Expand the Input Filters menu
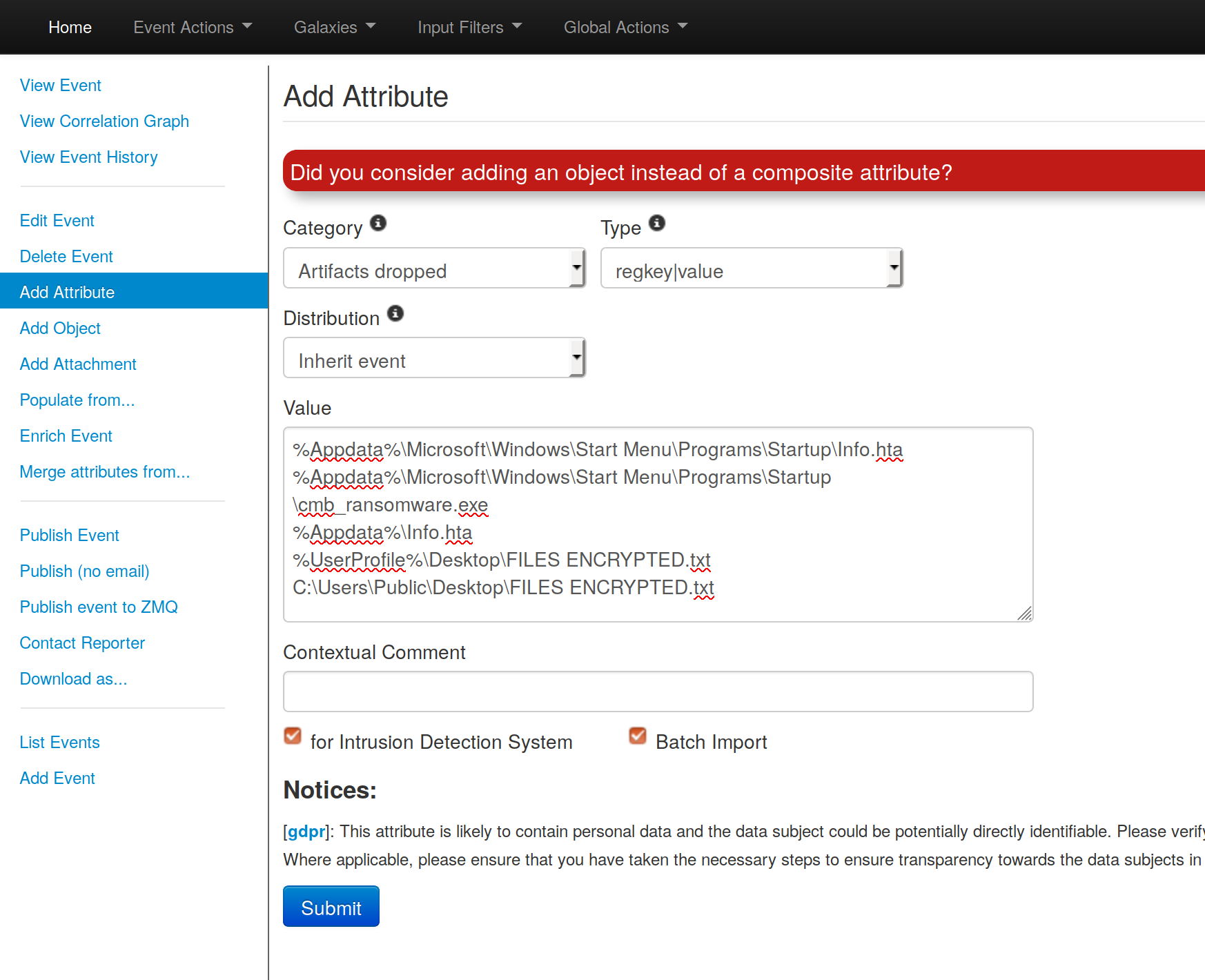This screenshot has height=980, width=1205. [469, 28]
